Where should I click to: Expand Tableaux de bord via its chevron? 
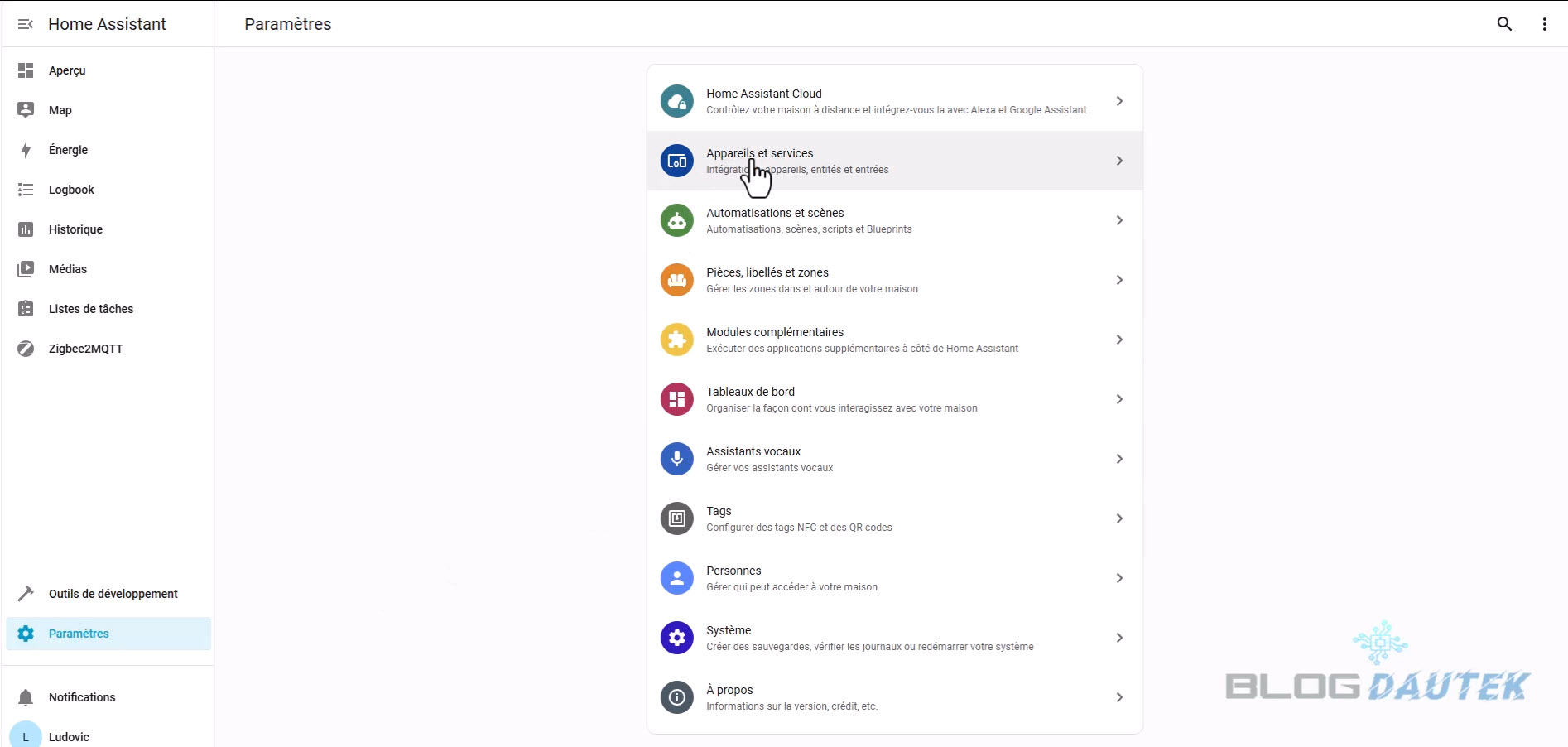[1118, 399]
